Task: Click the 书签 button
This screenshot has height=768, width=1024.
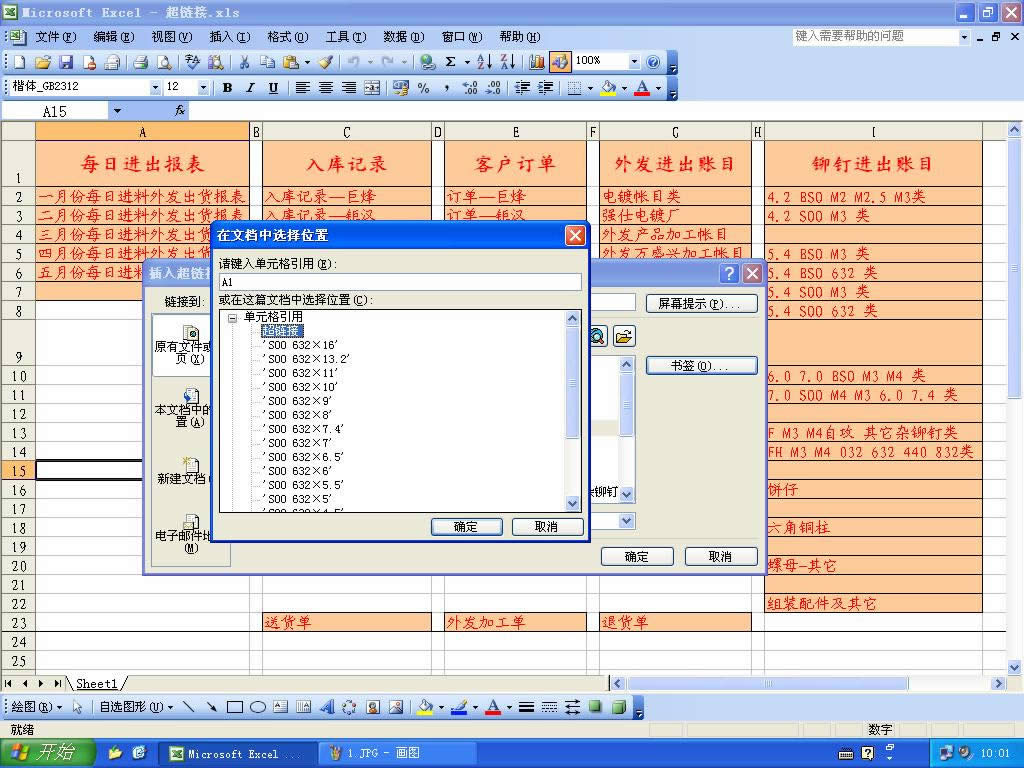Action: click(x=701, y=366)
